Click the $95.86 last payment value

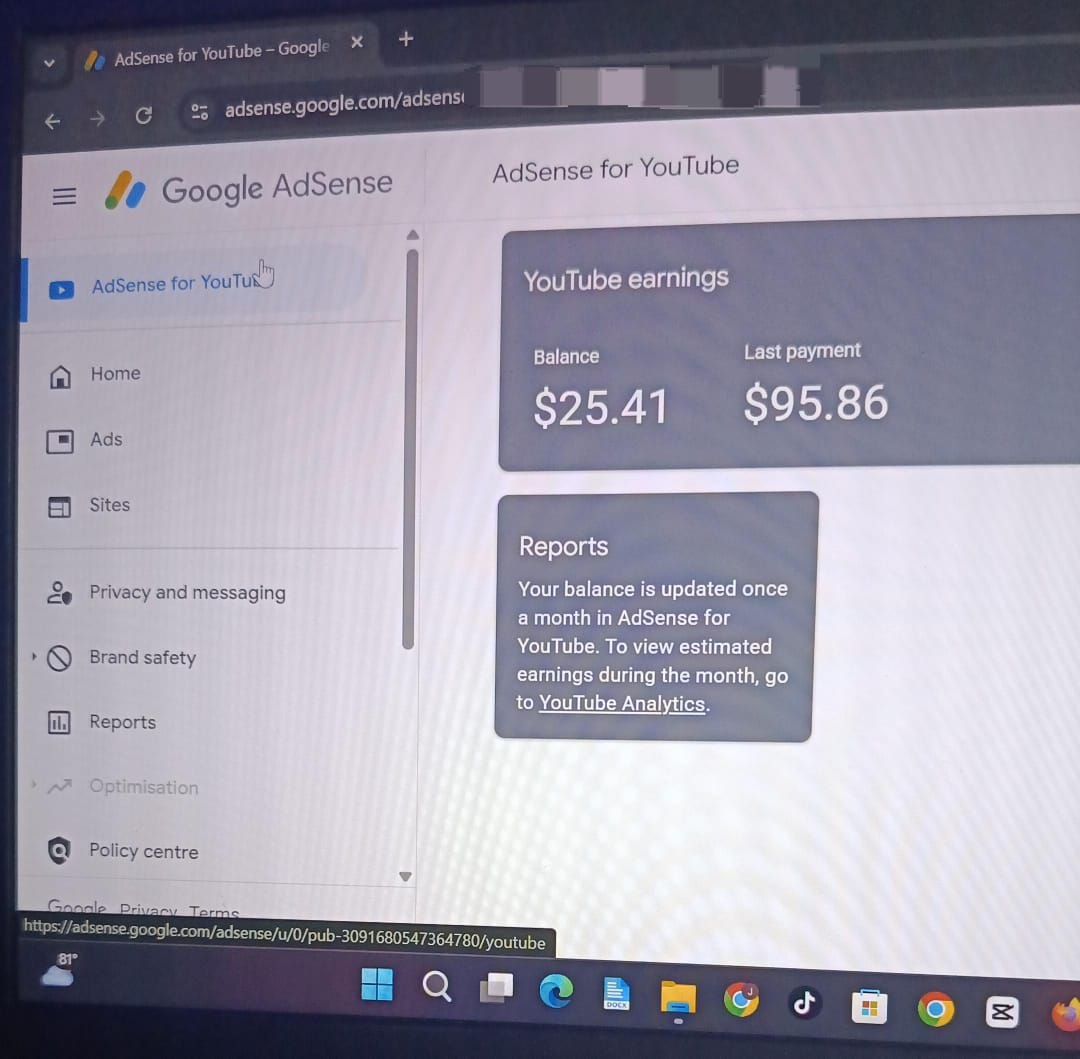pyautogui.click(x=816, y=403)
